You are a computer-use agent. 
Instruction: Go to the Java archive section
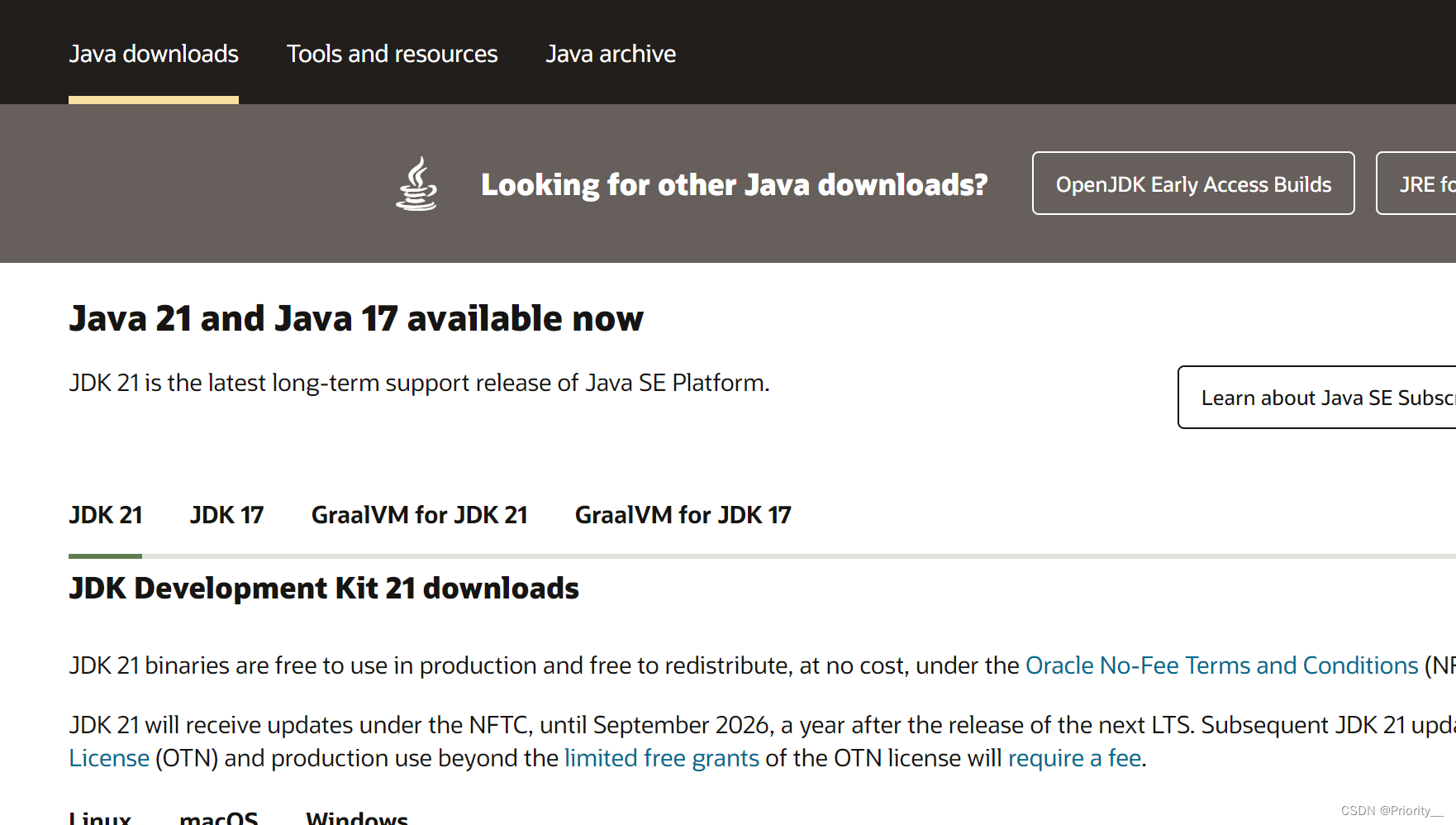tap(611, 54)
